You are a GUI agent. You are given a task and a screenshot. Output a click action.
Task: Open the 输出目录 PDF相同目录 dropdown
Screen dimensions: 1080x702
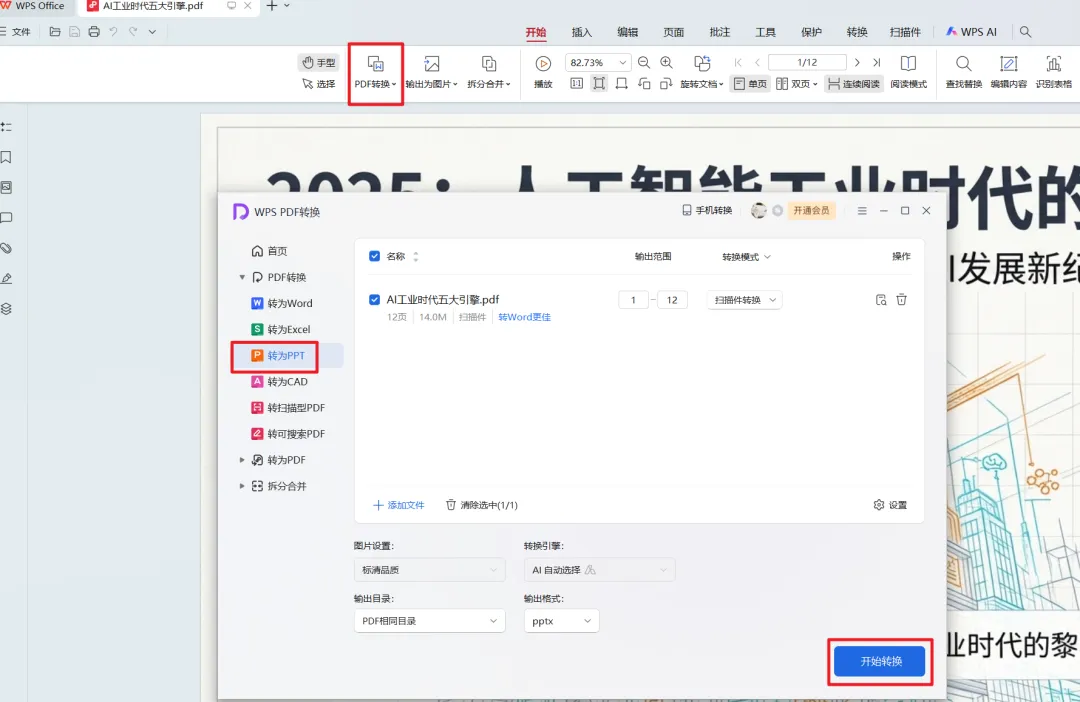430,621
